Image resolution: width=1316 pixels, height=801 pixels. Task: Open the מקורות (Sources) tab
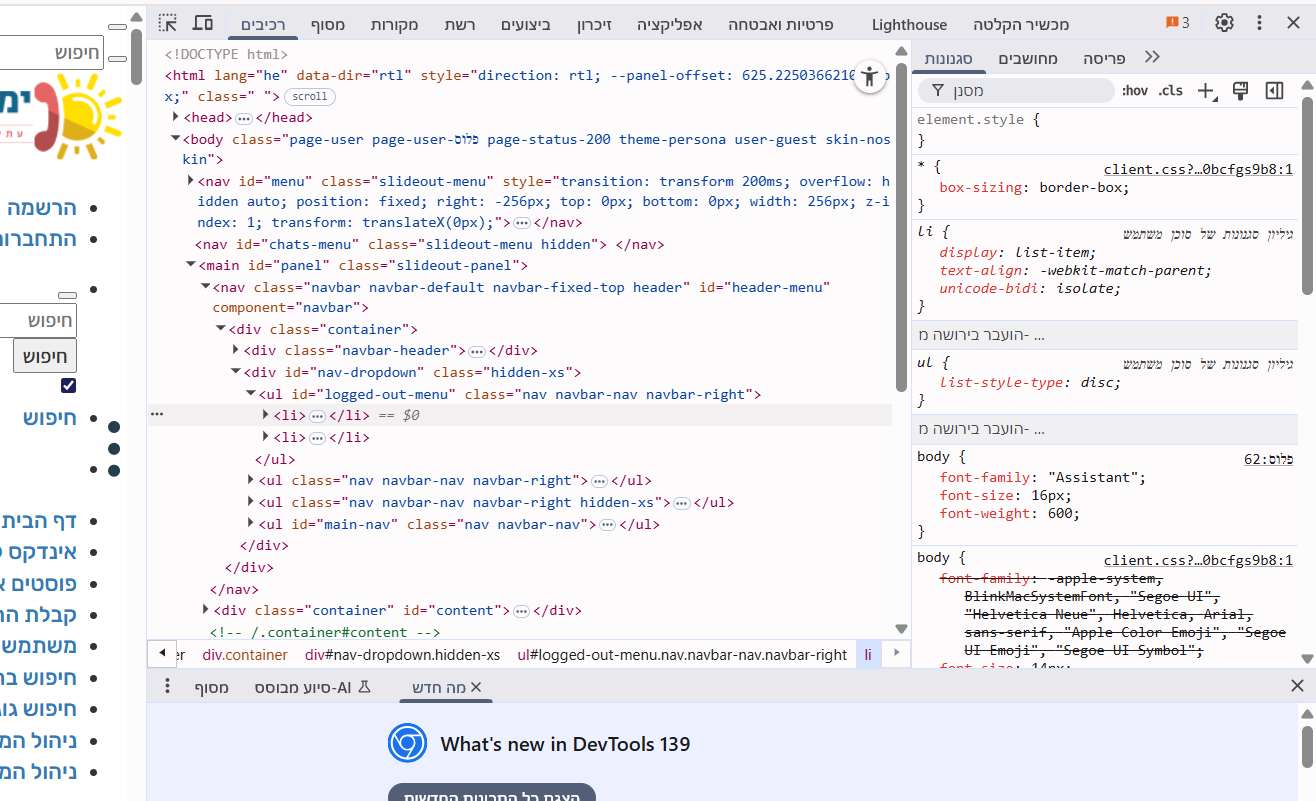click(x=395, y=24)
